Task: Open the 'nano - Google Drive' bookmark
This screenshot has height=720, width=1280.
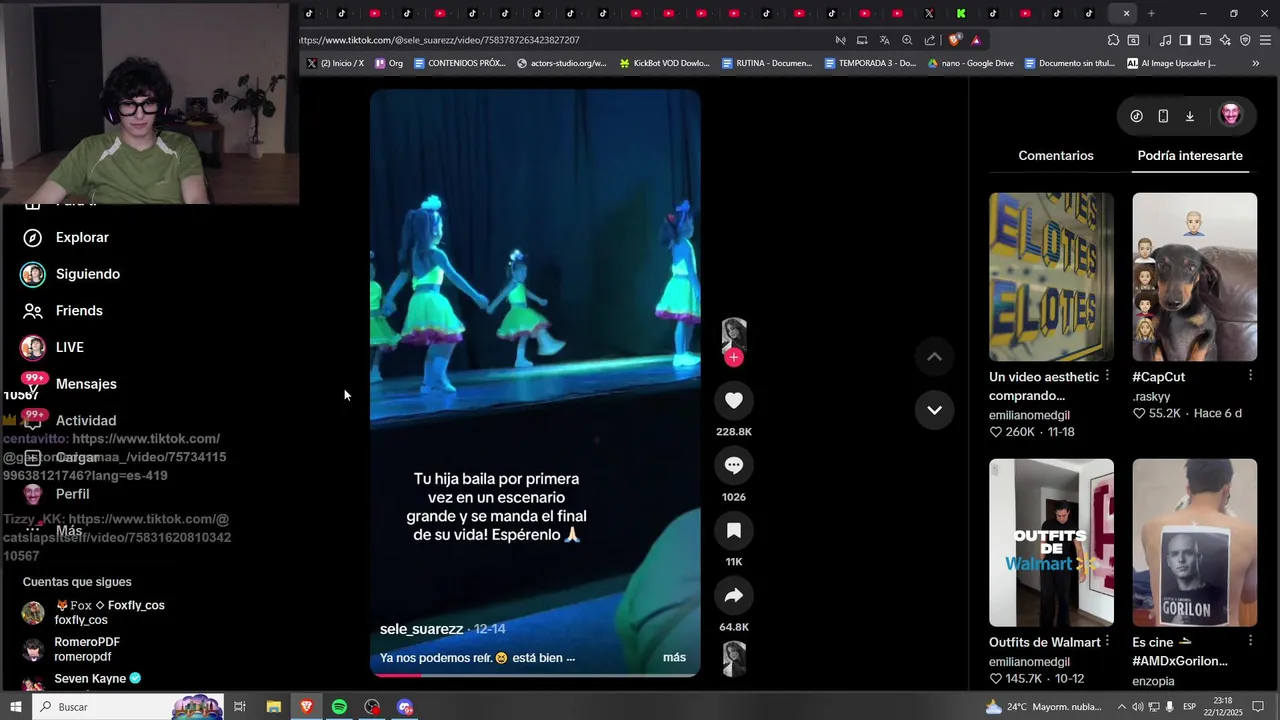Action: (970, 63)
